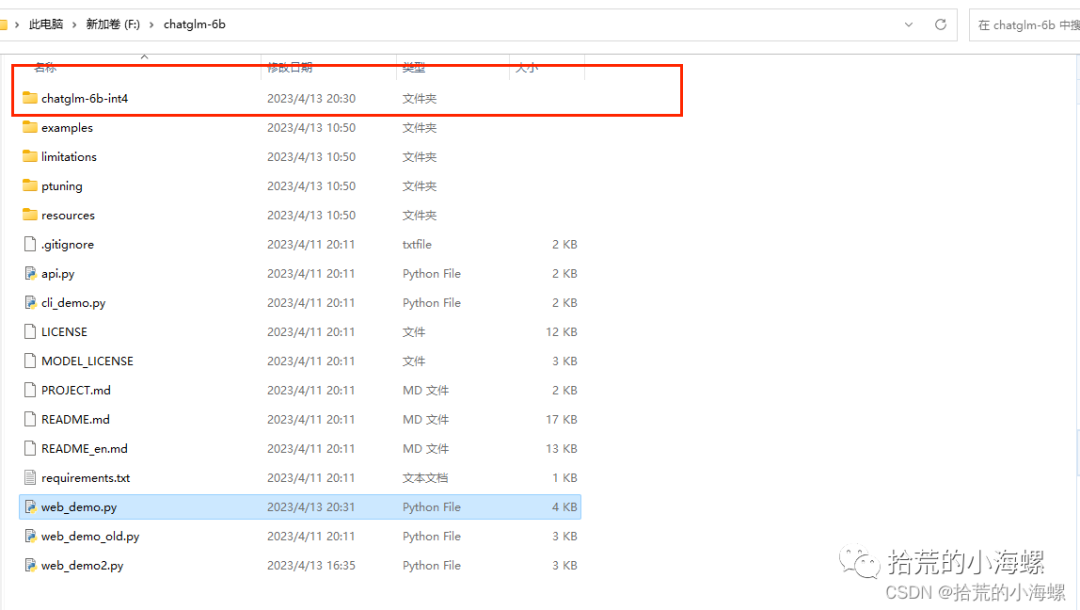Screen dimensions: 1080x610
Task: Go to 此电脑 in breadcrumb path
Action: 46,24
